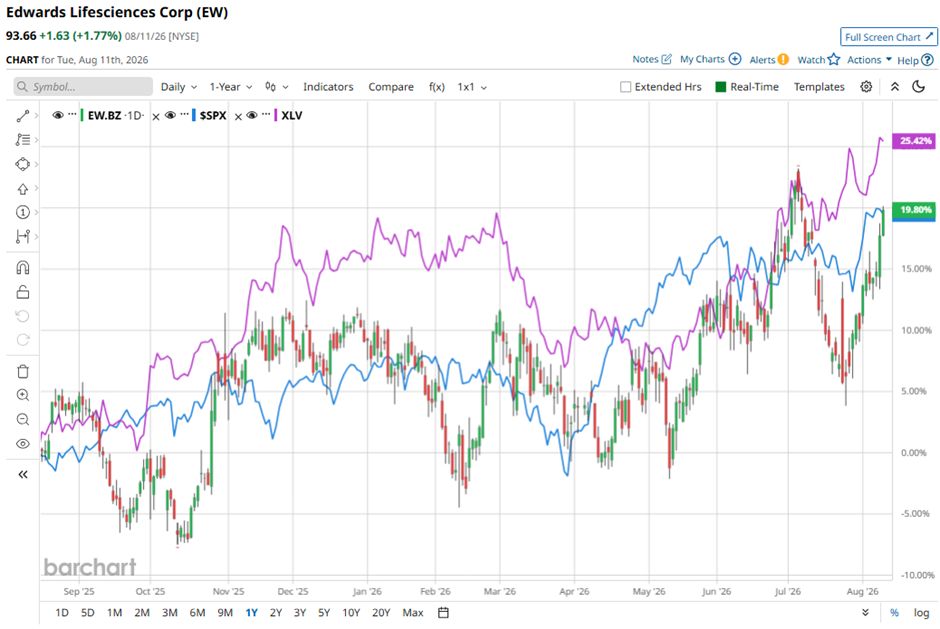
Task: Focus the Symbol search field
Action: tap(83, 87)
